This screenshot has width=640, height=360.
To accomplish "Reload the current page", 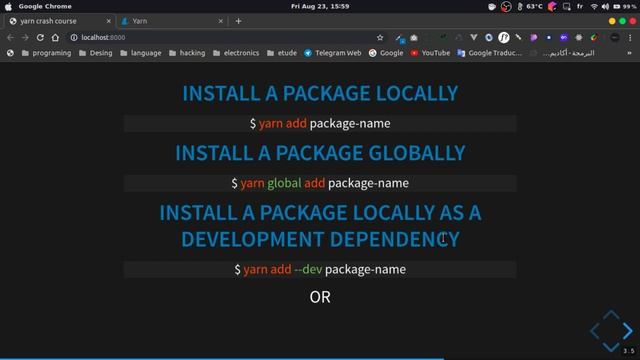I will pyautogui.click(x=40, y=38).
